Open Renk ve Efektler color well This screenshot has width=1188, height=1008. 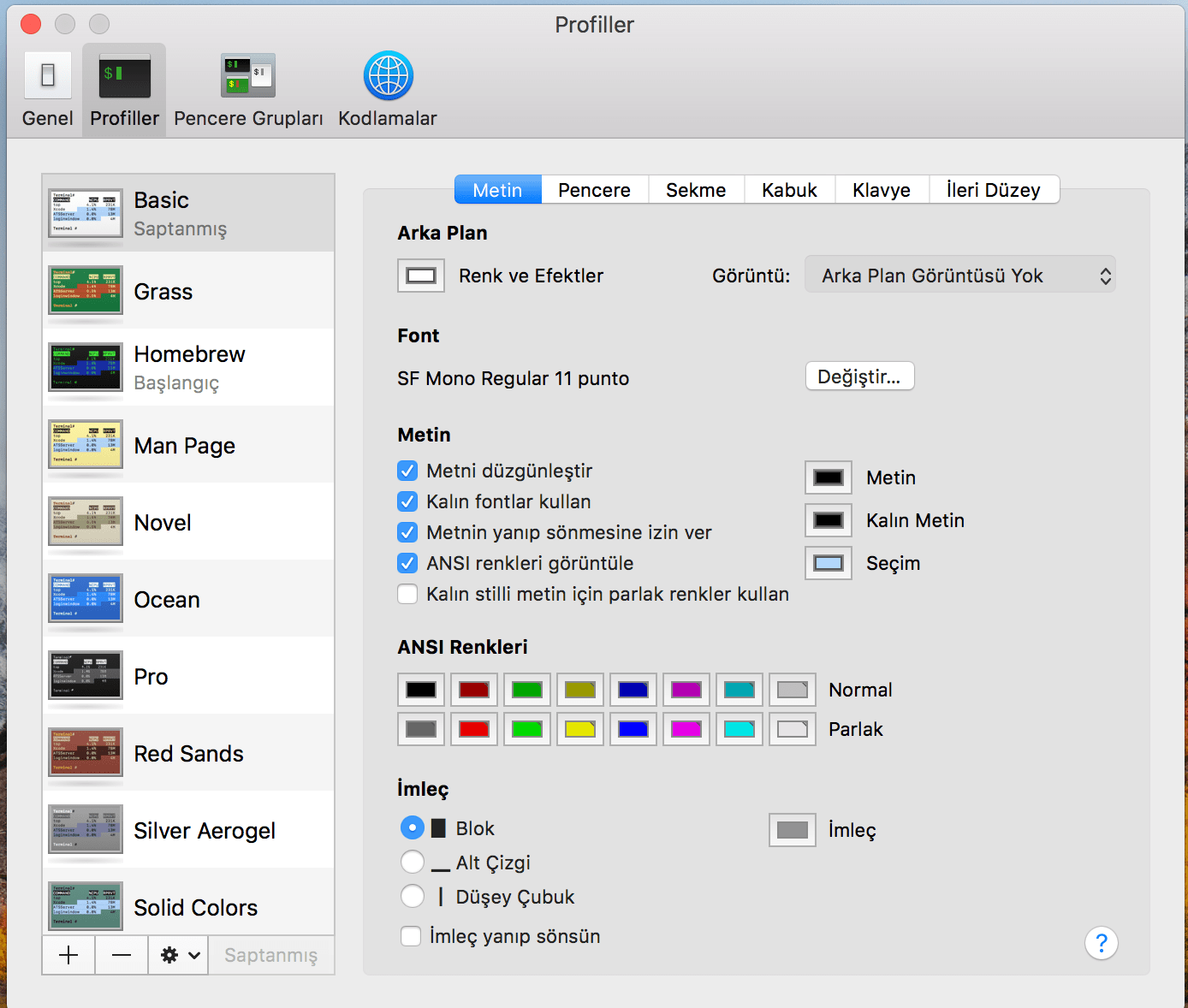(x=421, y=276)
